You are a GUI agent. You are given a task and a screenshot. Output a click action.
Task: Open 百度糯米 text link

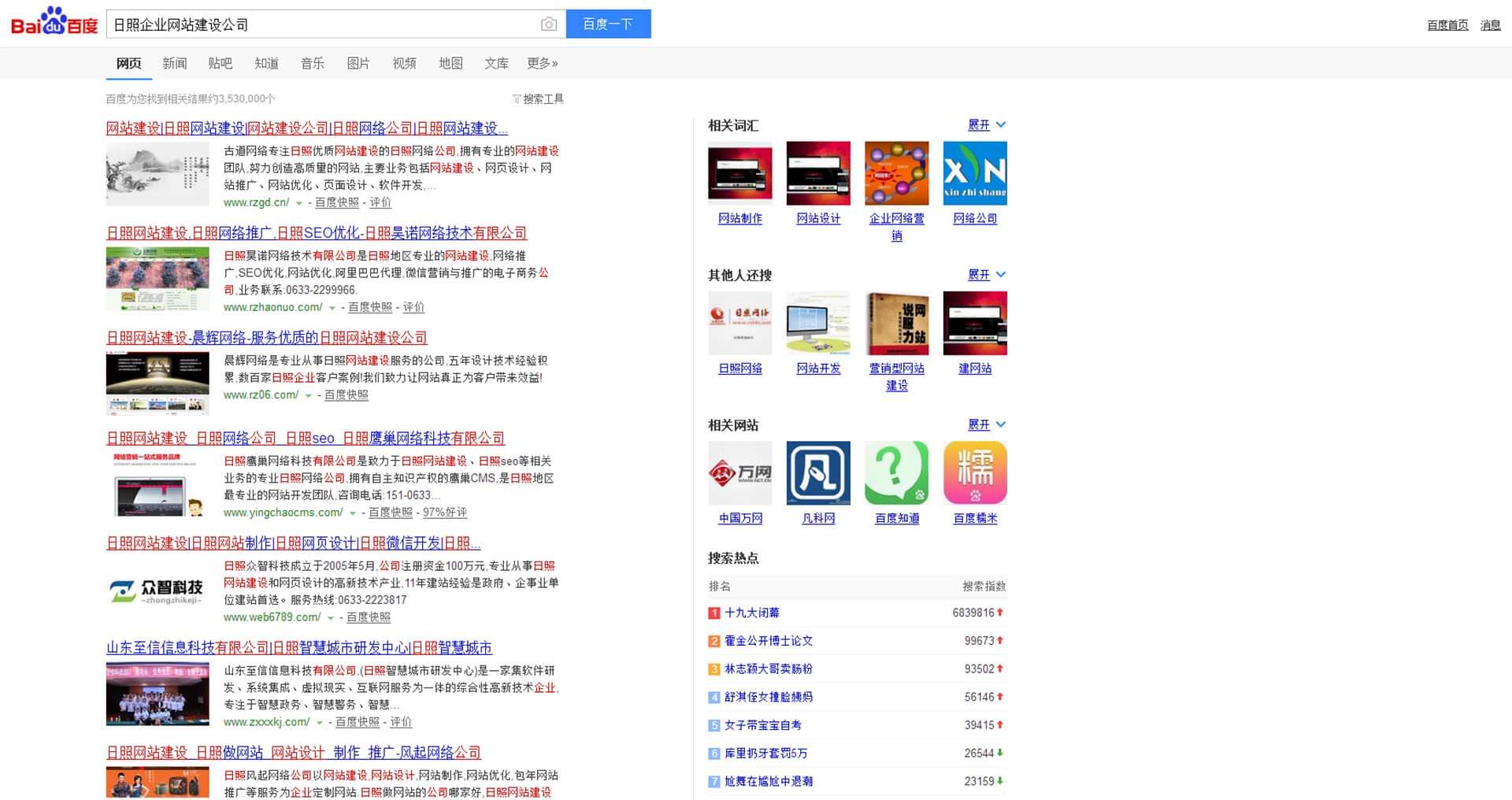[x=975, y=518]
